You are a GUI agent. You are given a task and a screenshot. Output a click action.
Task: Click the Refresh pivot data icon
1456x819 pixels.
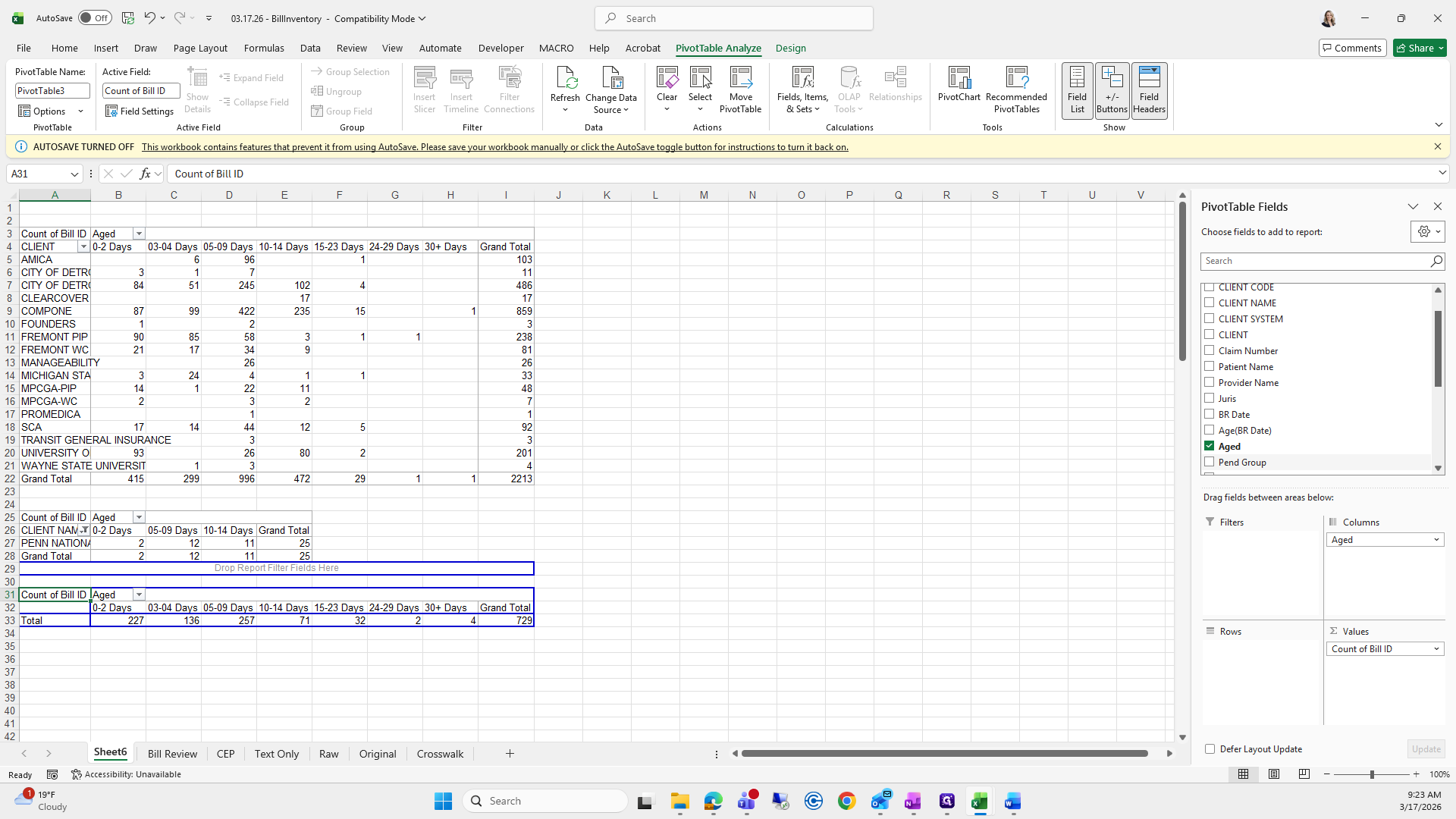point(565,78)
